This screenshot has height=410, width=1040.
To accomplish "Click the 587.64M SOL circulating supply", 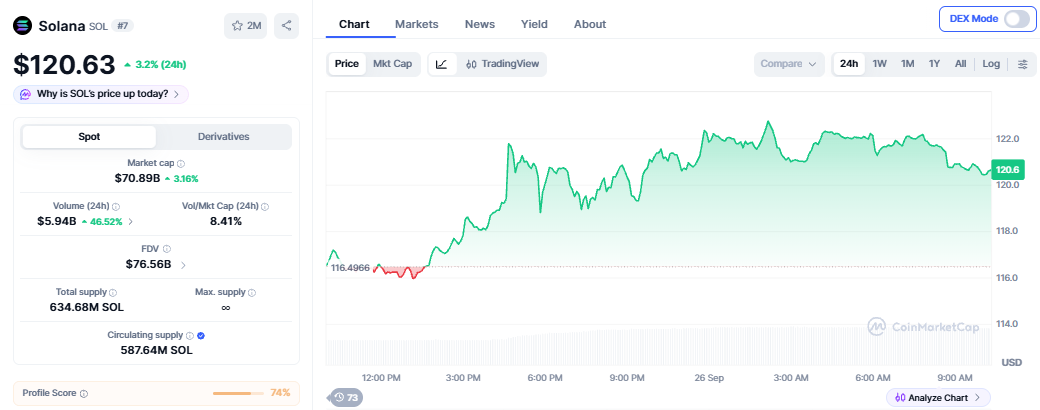I will (x=157, y=350).
